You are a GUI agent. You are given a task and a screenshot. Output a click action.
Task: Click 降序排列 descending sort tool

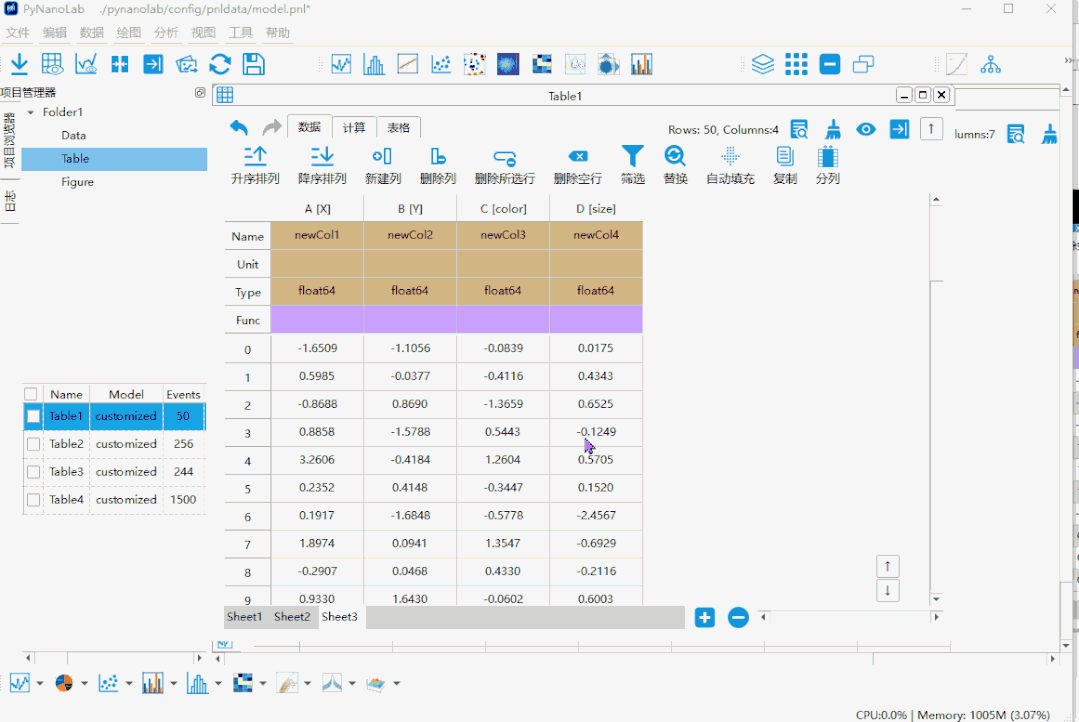pyautogui.click(x=322, y=165)
